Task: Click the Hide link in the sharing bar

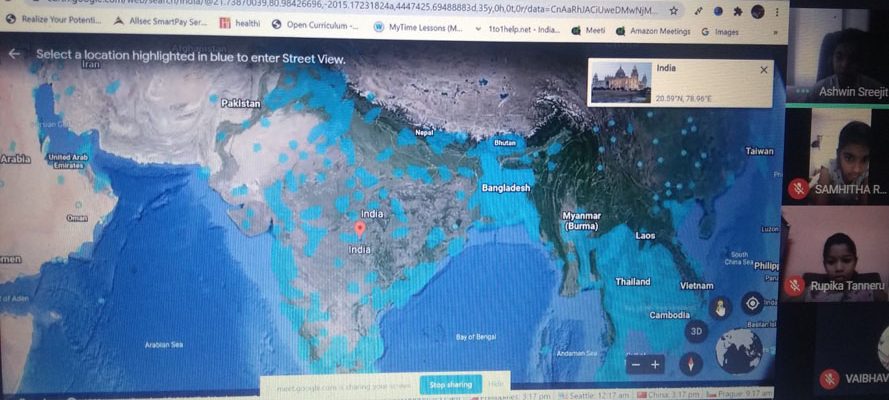Action: [x=496, y=384]
